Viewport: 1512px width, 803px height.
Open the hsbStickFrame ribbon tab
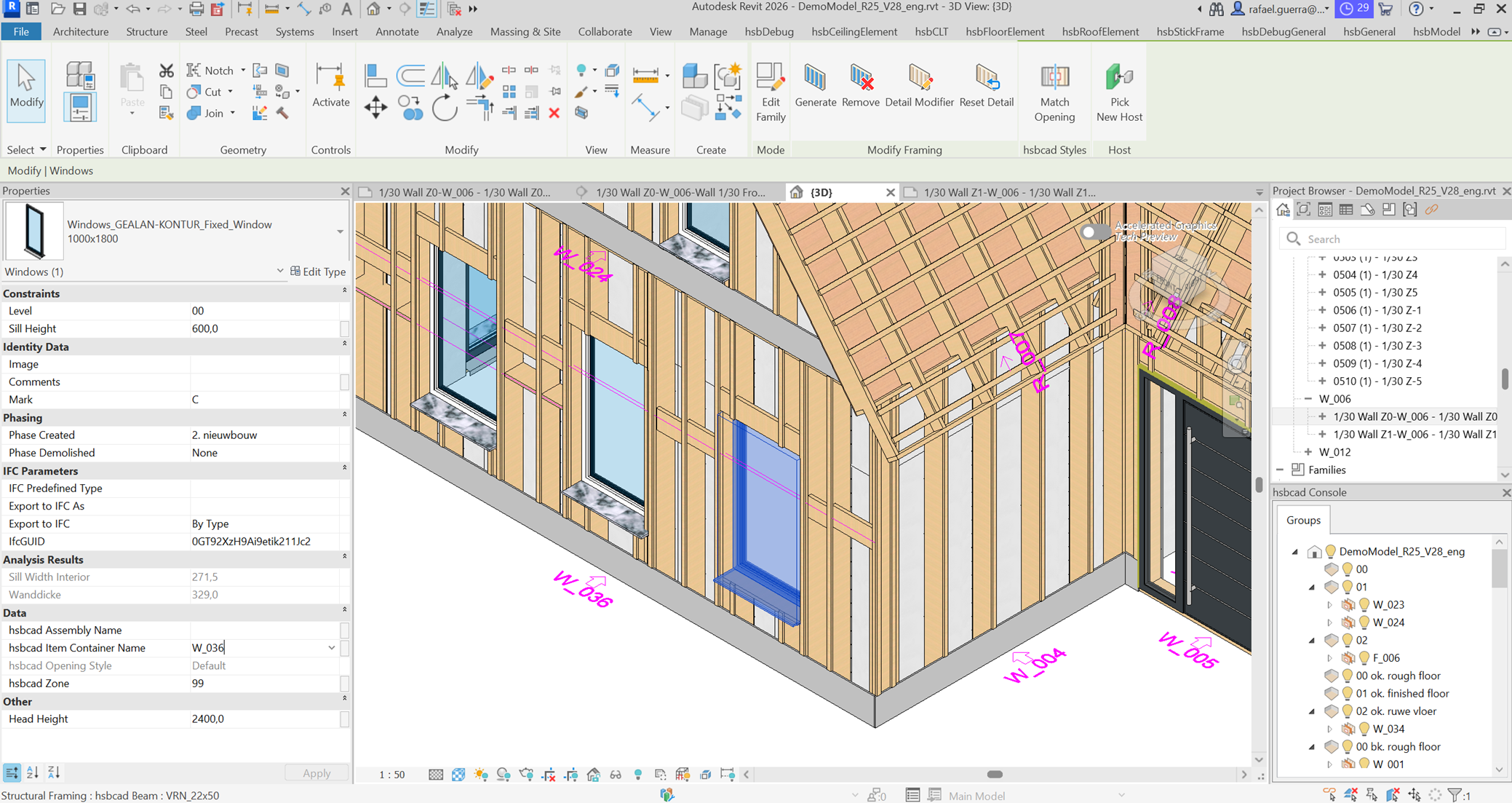click(x=1190, y=31)
